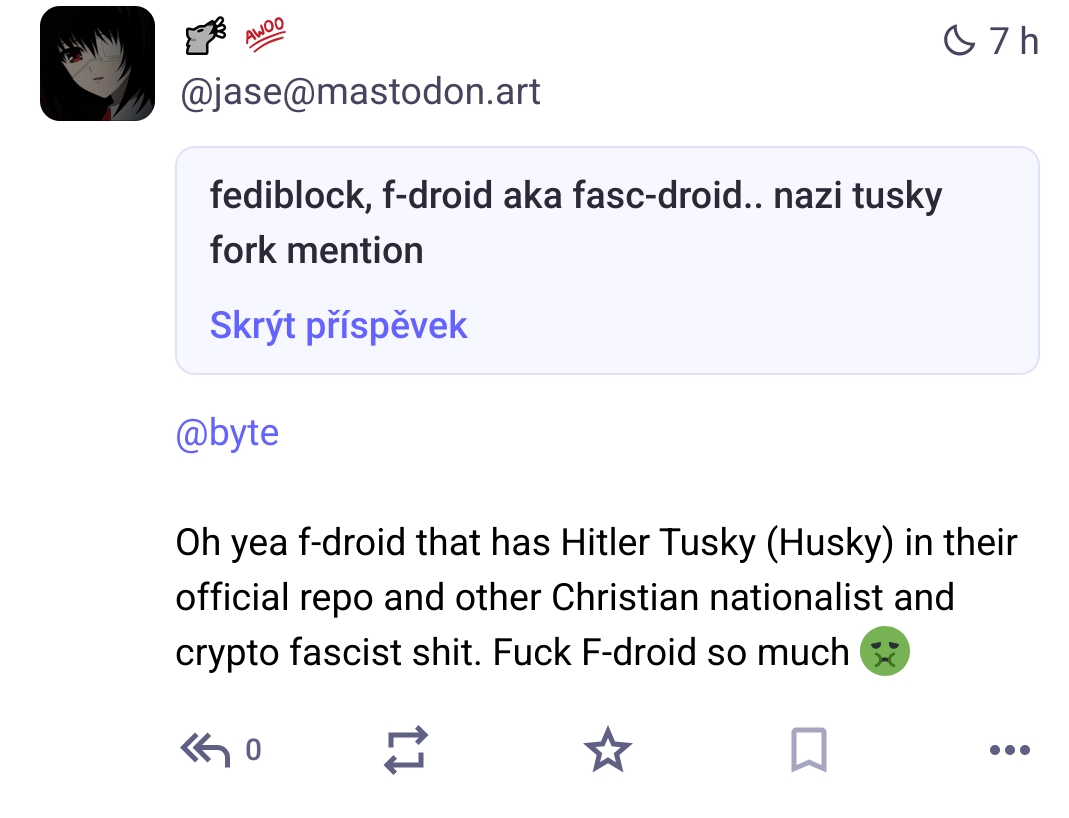Click the reply count showing 0
1069x818 pixels.
coord(253,750)
